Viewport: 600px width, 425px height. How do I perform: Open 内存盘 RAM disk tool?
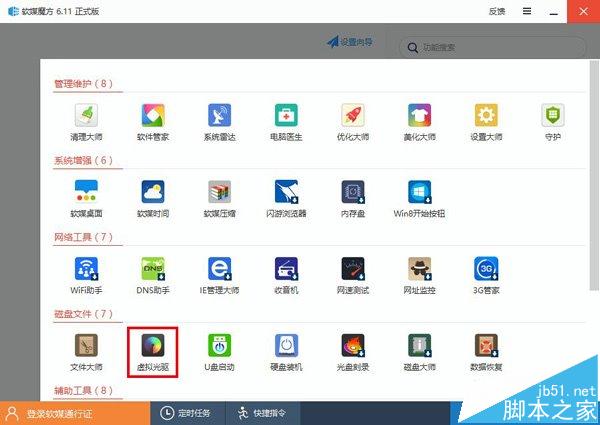[x=352, y=199]
